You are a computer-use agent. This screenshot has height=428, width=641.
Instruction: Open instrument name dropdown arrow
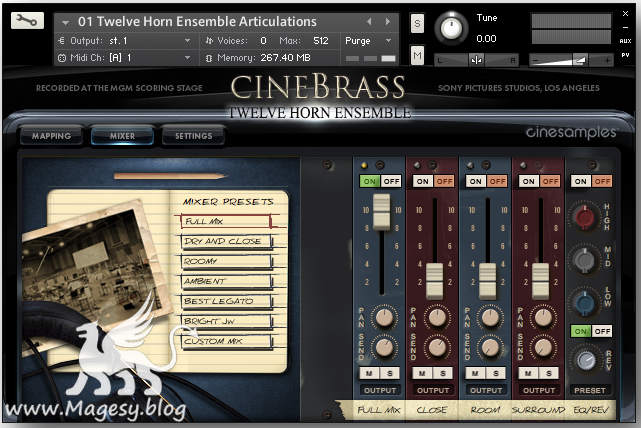click(x=65, y=22)
